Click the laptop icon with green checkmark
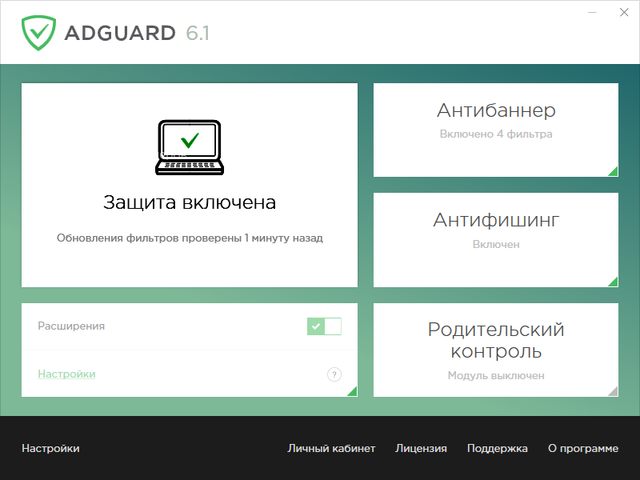Screen dimensions: 640x480 pyautogui.click(x=189, y=145)
